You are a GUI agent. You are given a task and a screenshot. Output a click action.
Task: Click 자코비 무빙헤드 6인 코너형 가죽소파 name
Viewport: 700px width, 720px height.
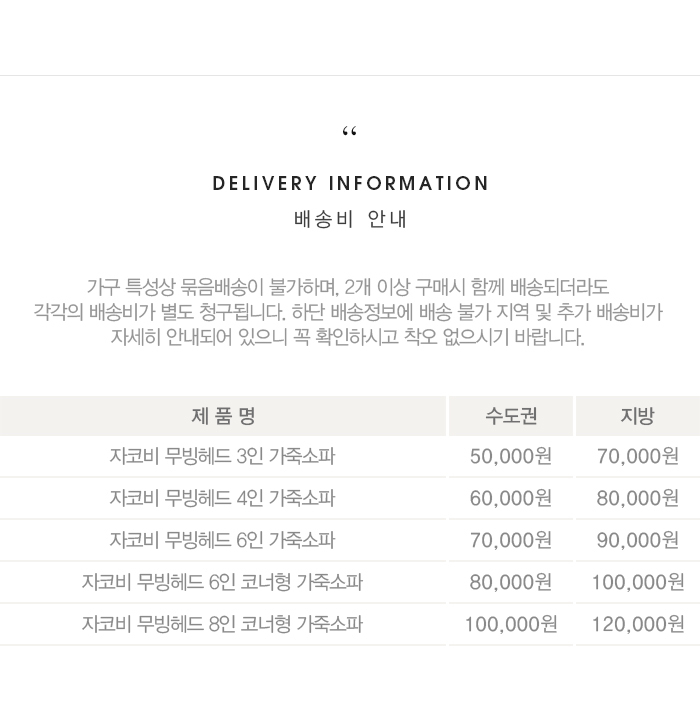point(222,582)
